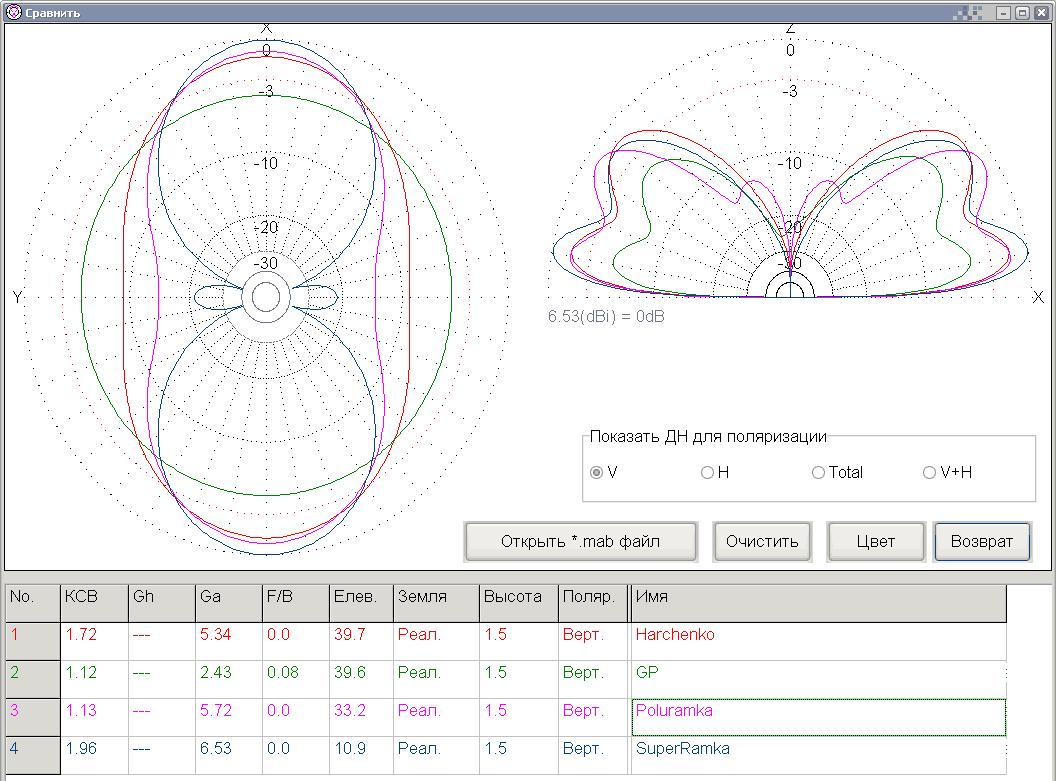Minimize the Сравнить window

tap(1003, 13)
